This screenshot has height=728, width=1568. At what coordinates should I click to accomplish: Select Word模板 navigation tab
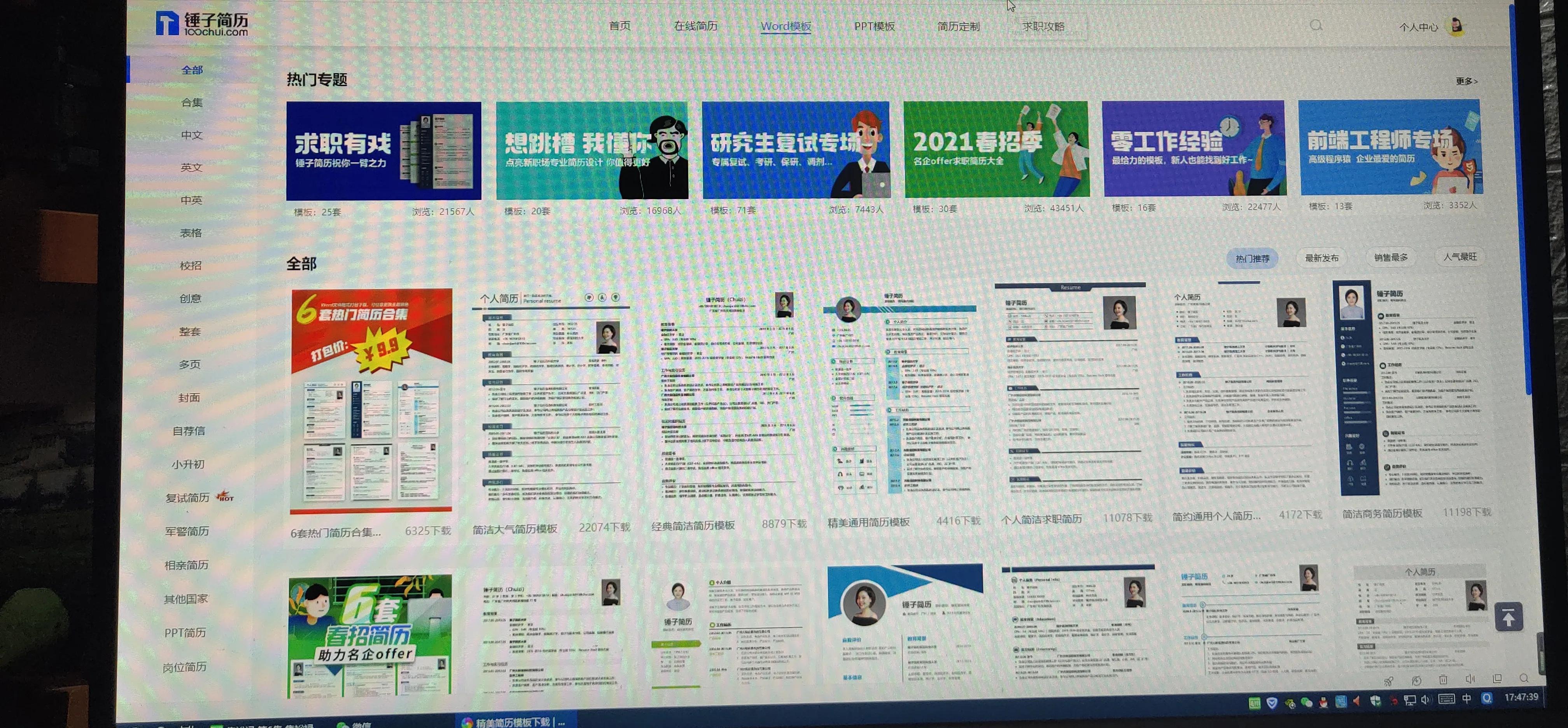[x=786, y=26]
